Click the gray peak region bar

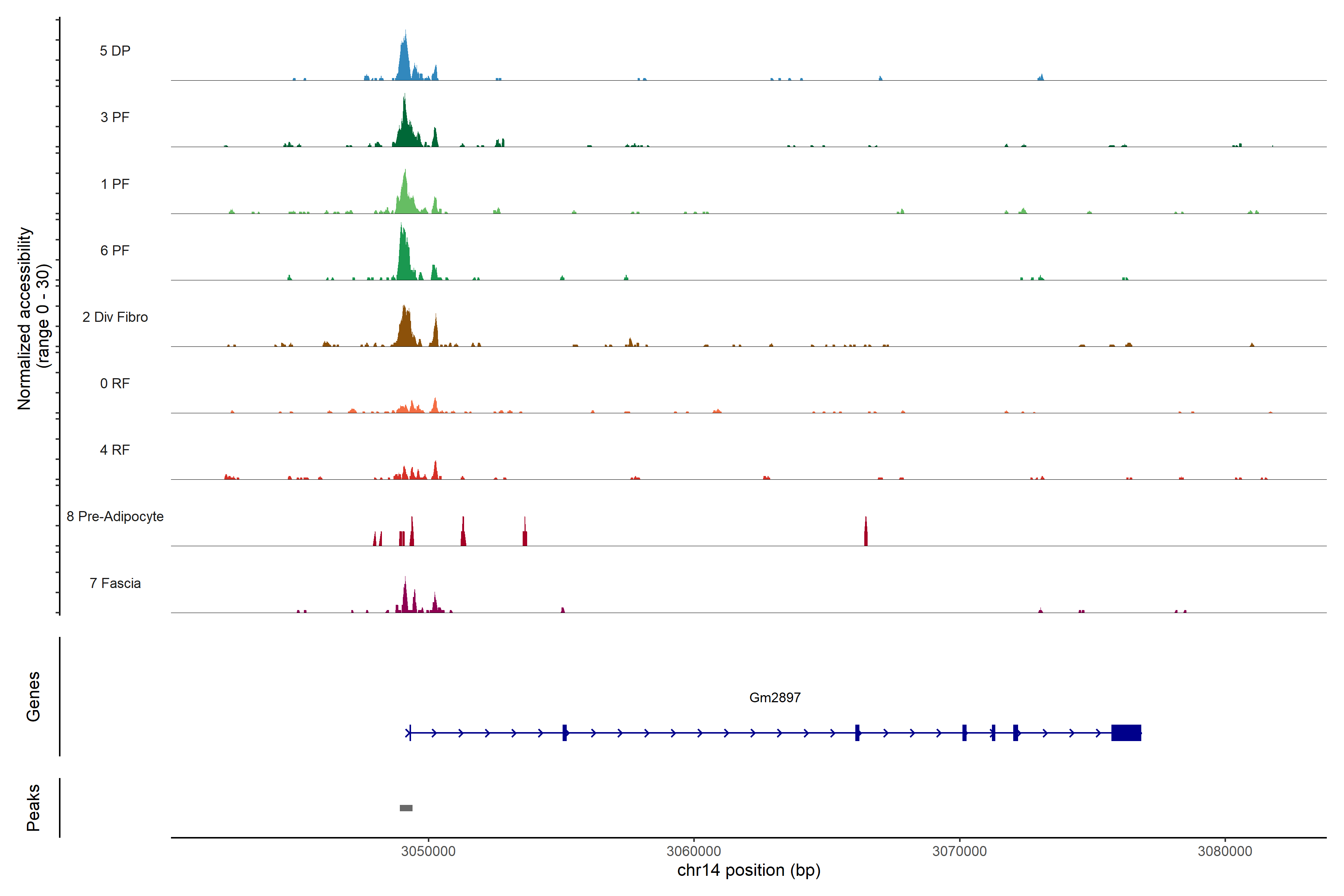click(406, 808)
